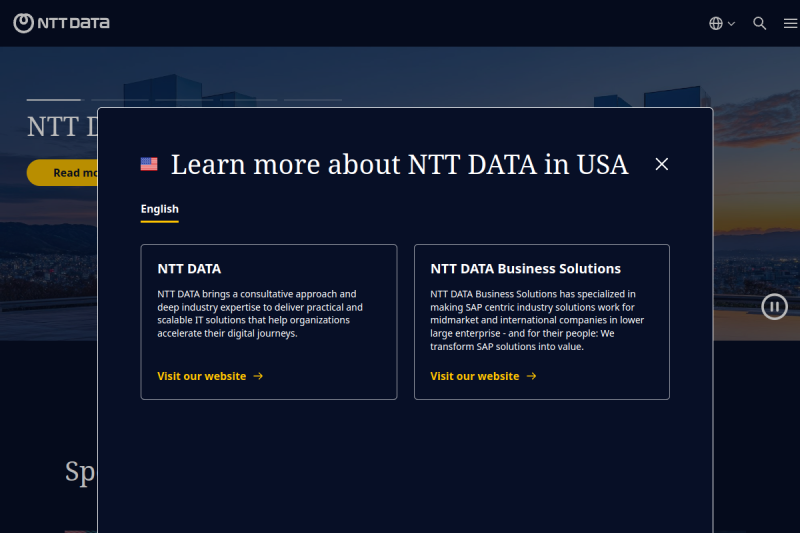
Task: Click the partially hidden Read more button
Action: [62, 173]
